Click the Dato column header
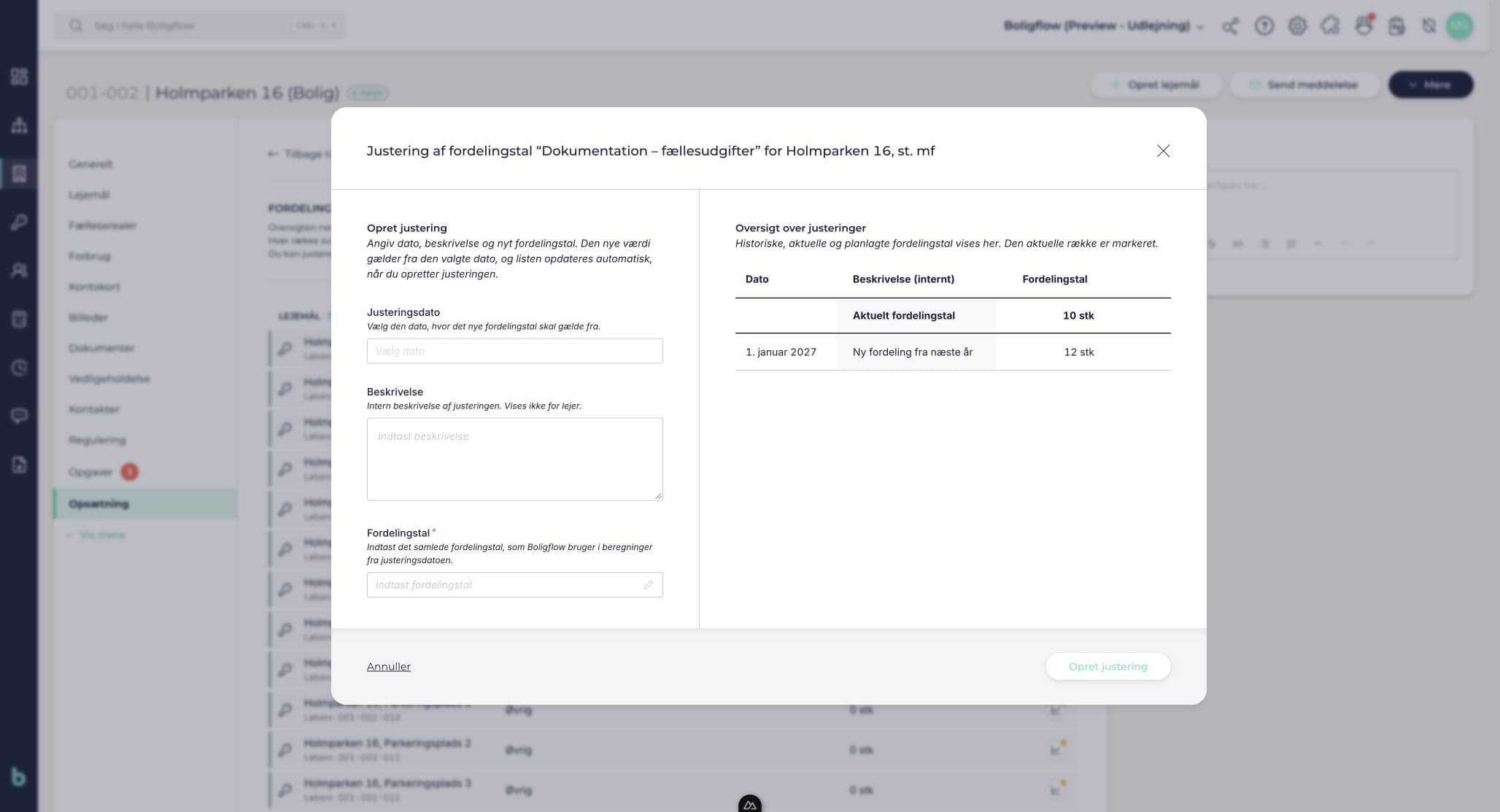The image size is (1500, 812). [757, 279]
